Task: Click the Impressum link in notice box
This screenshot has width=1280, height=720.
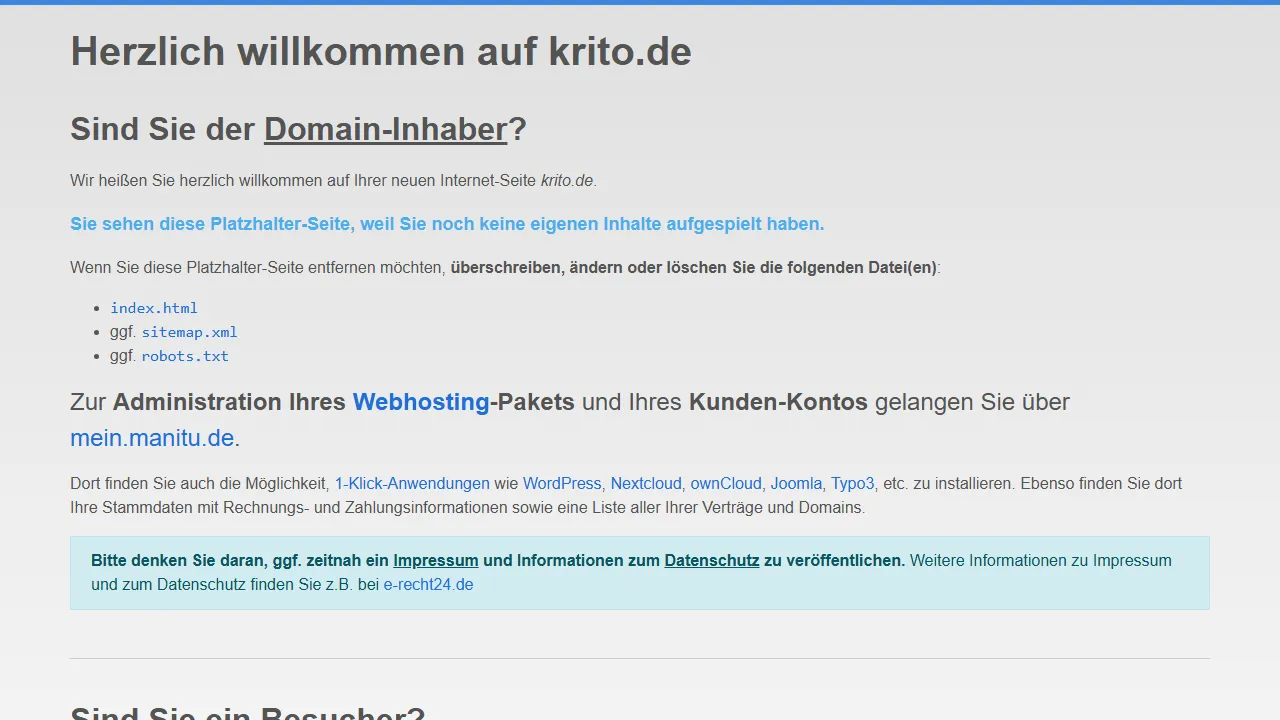Action: [x=436, y=561]
